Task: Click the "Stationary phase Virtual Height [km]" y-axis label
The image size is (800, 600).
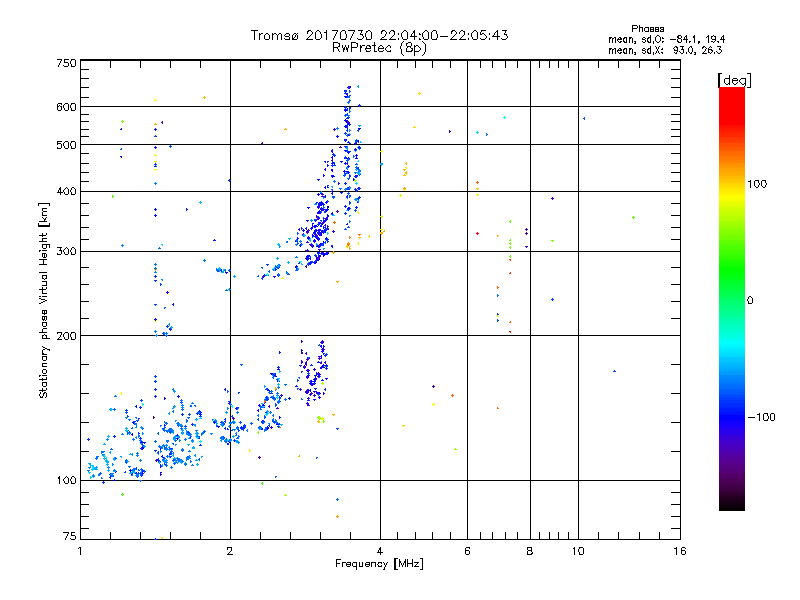Action: pos(43,301)
